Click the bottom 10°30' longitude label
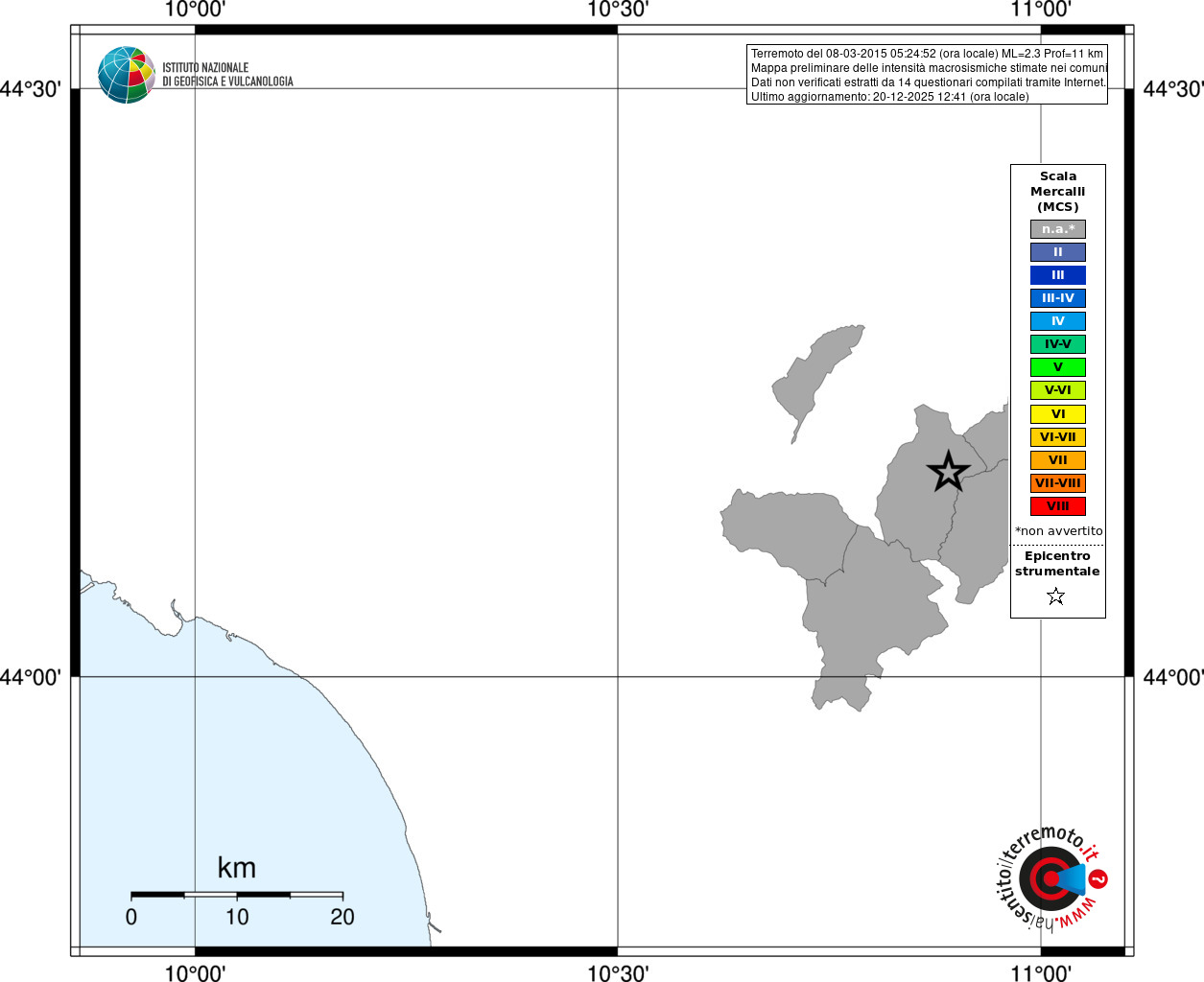The image size is (1204, 982). click(618, 972)
